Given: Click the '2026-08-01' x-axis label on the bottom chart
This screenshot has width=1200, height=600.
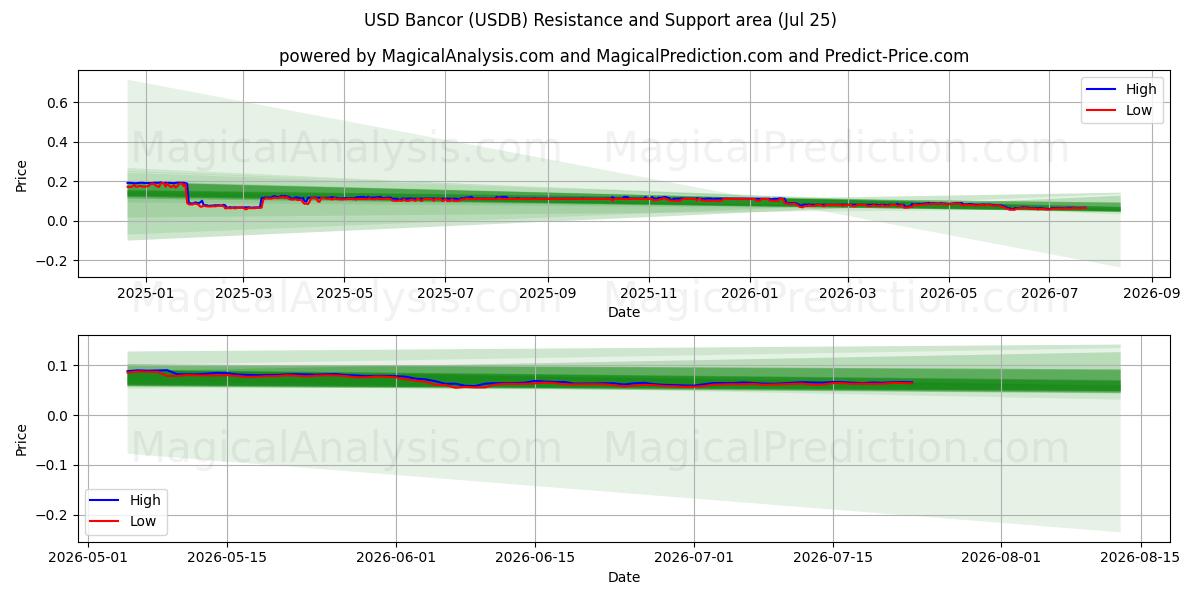Looking at the screenshot, I should point(1001,560).
